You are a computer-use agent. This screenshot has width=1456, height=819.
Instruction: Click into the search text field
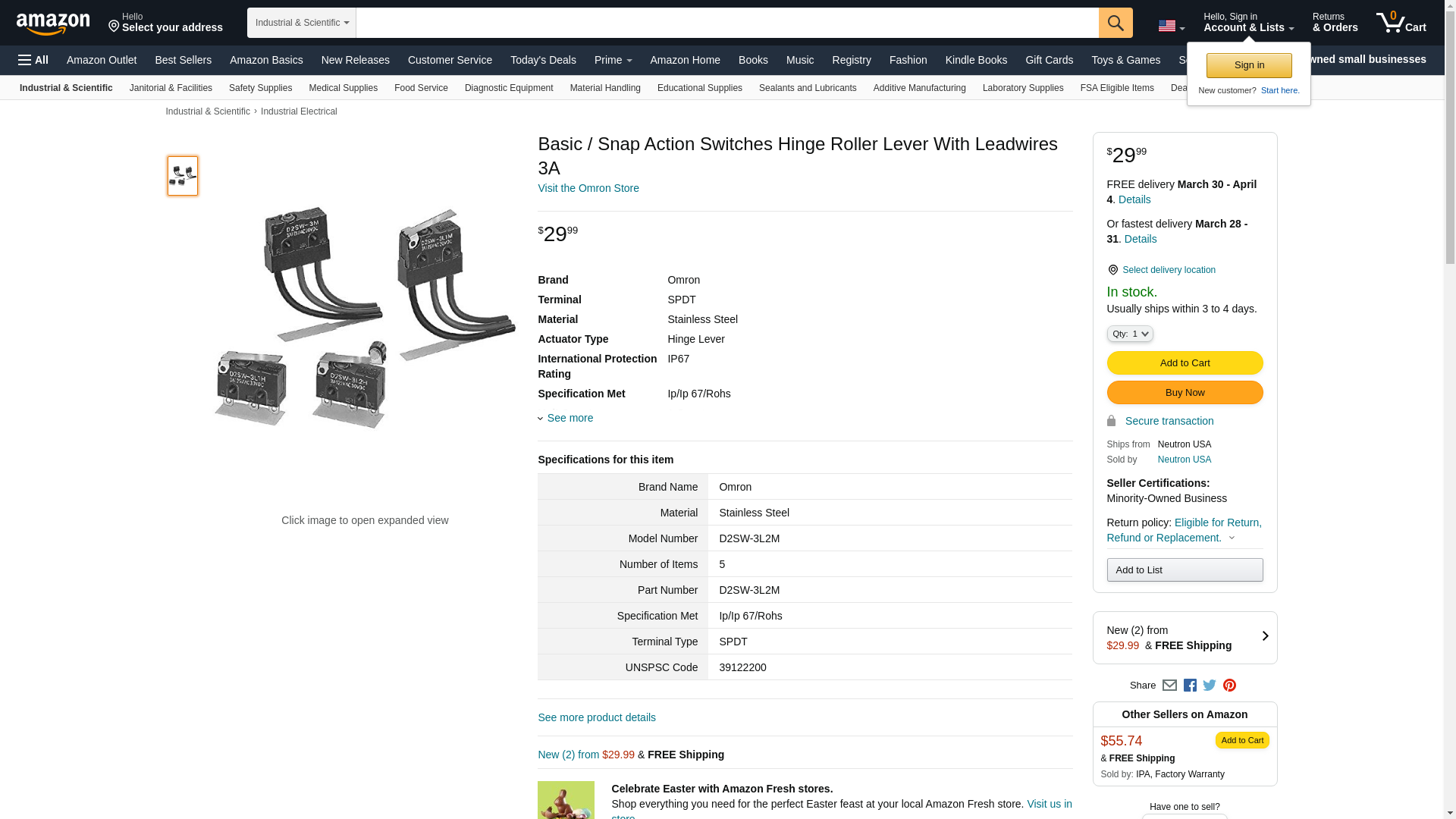click(x=726, y=23)
